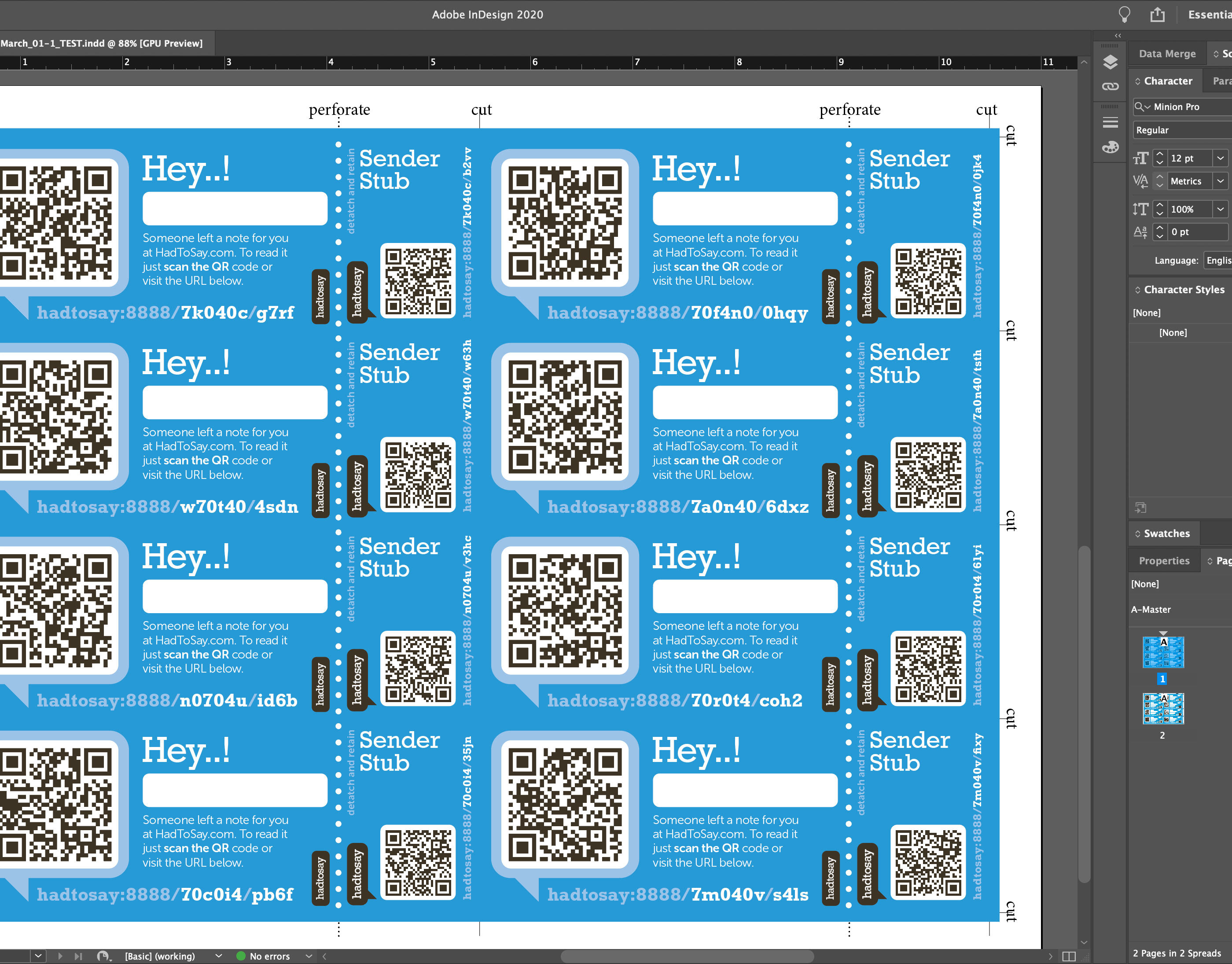
Task: Collapse panels with the double-arrow icon
Action: [1118, 36]
